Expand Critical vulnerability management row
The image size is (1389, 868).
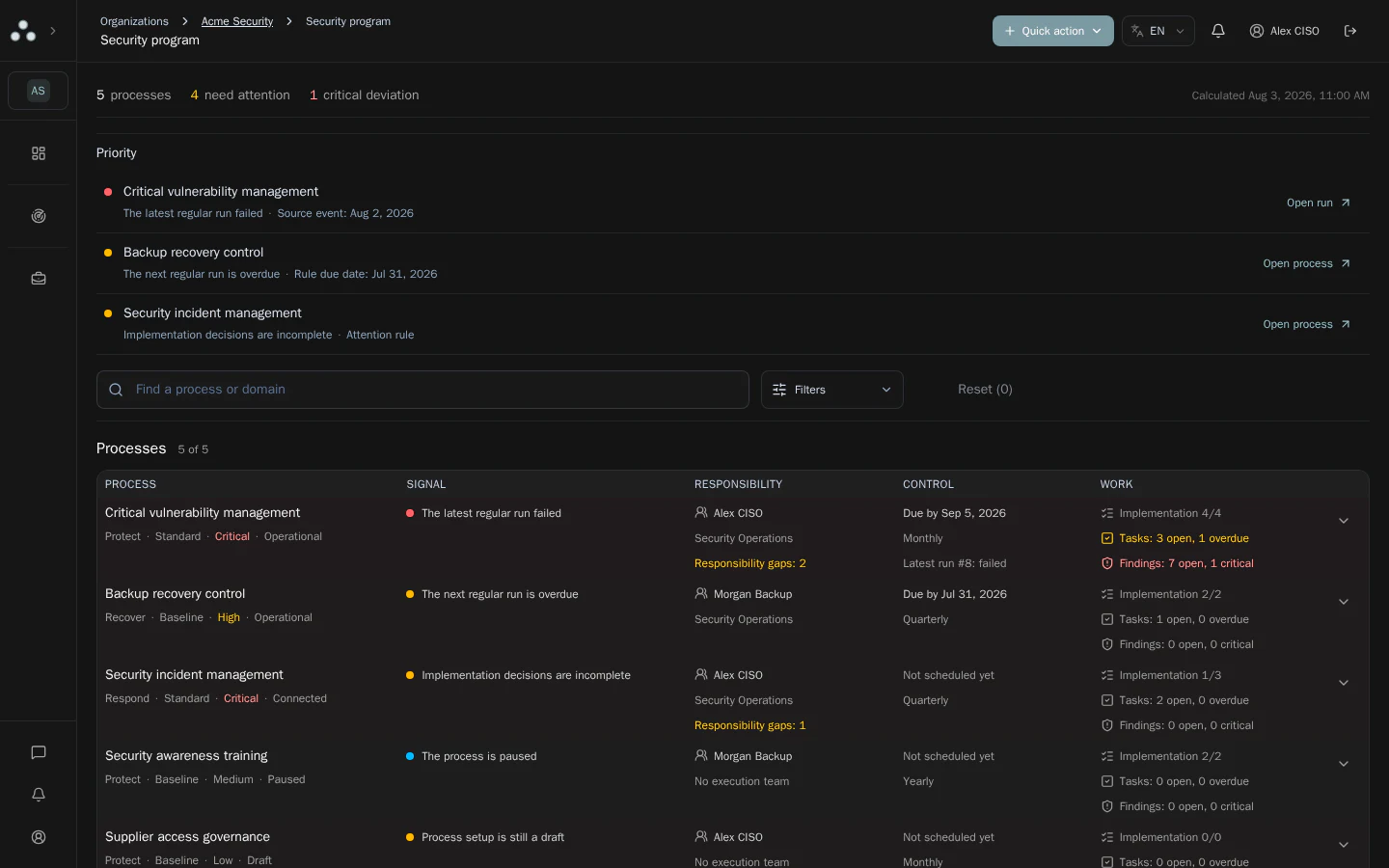(x=1344, y=521)
